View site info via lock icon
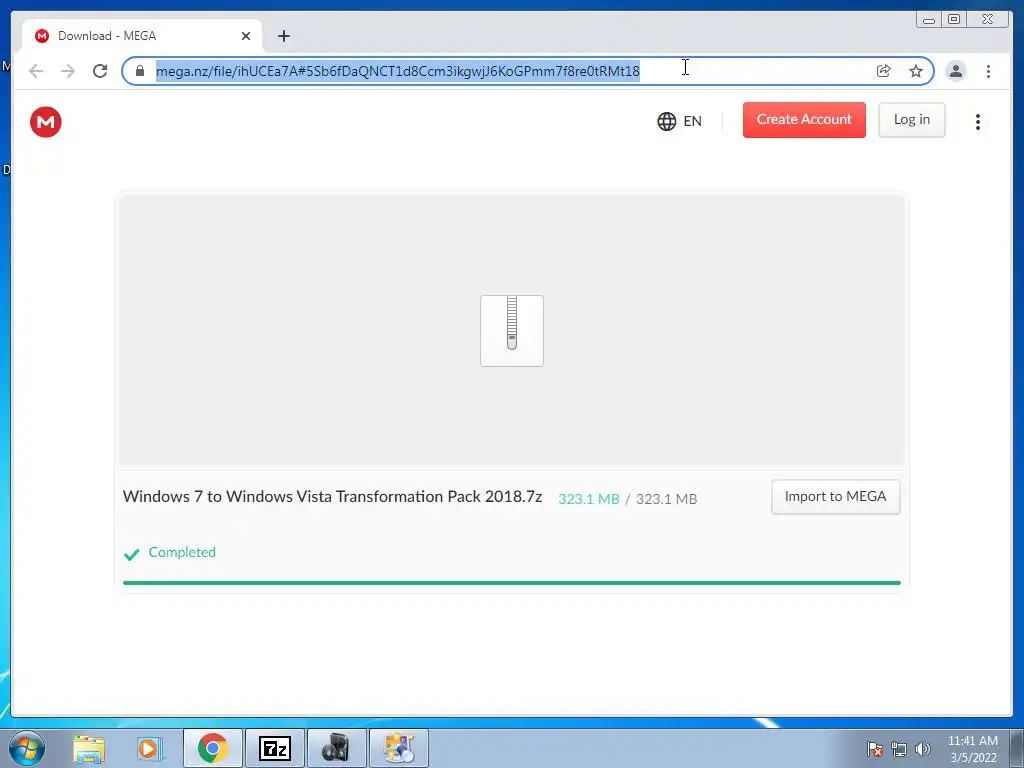 [x=140, y=71]
